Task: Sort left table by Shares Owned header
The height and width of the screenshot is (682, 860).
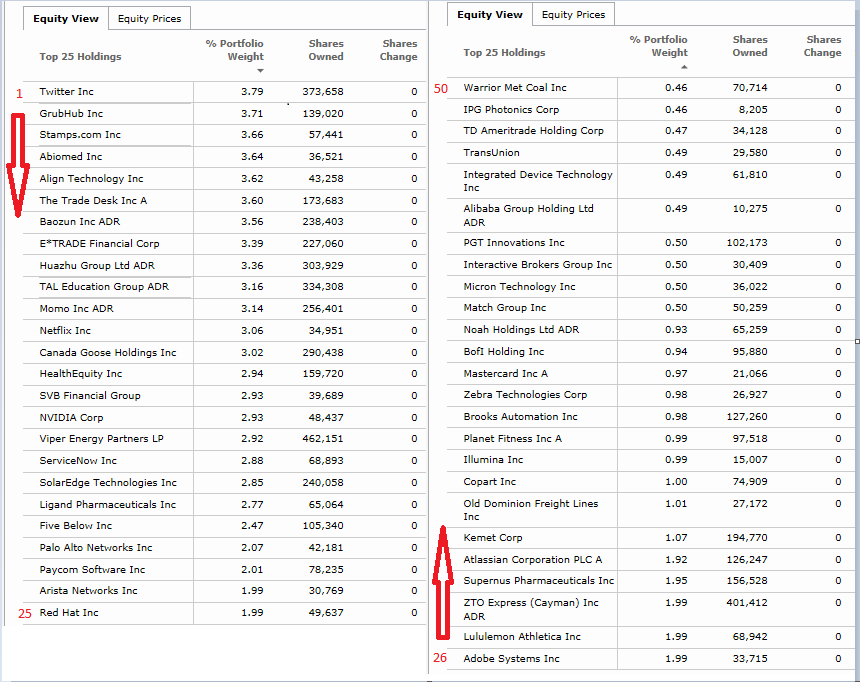Action: (x=325, y=50)
